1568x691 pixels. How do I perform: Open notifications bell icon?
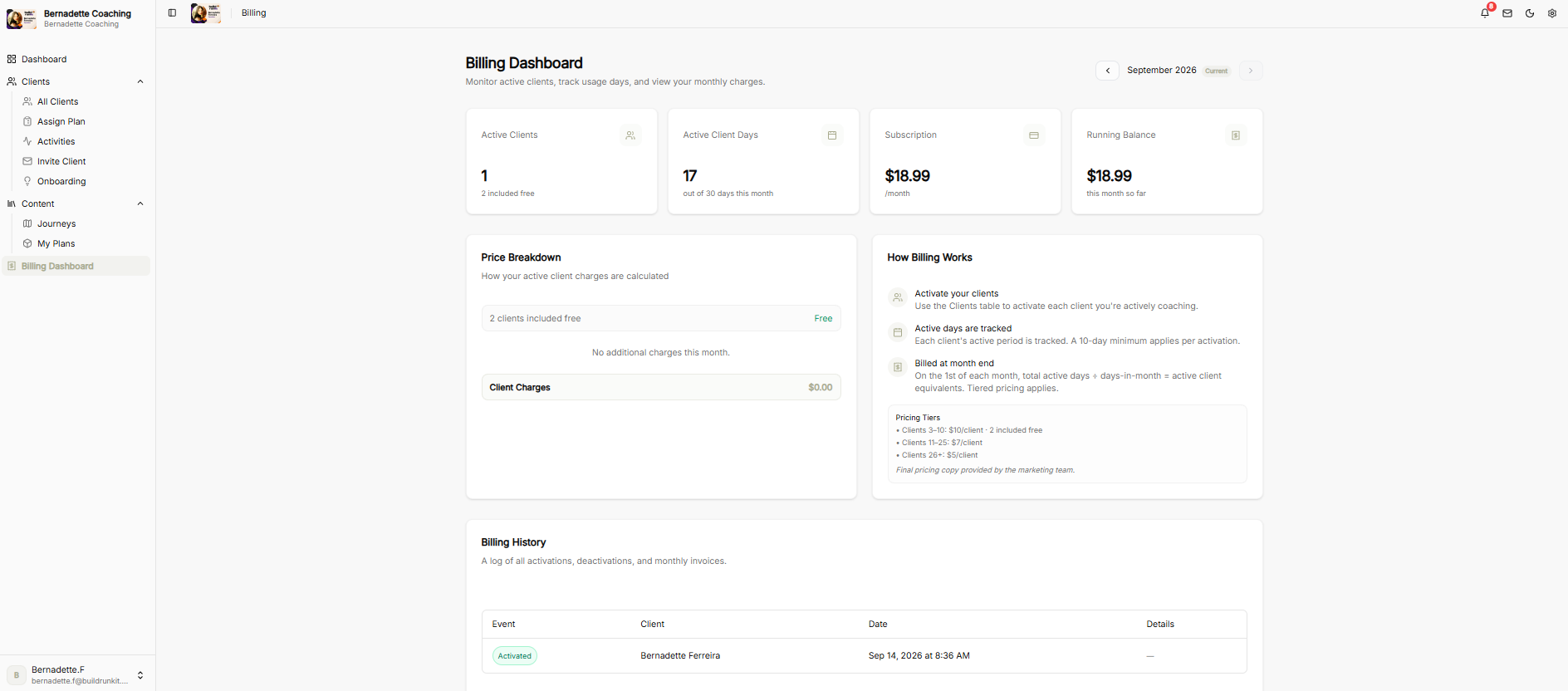[x=1485, y=13]
